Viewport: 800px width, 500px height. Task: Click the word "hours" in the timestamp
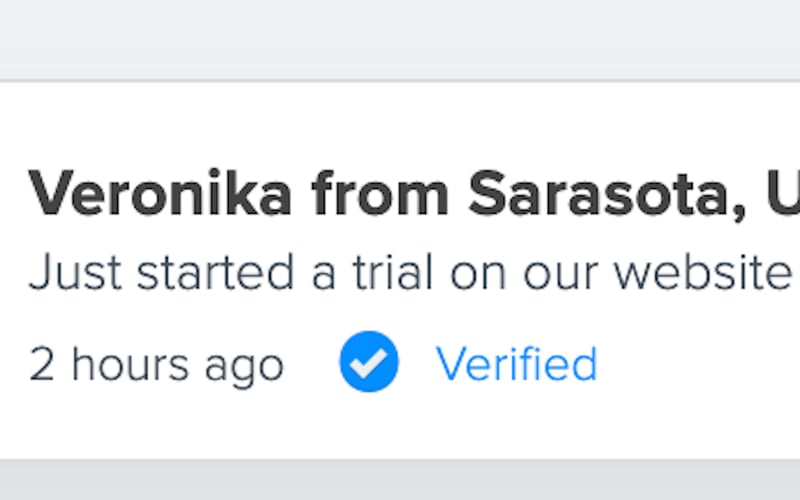tap(131, 364)
